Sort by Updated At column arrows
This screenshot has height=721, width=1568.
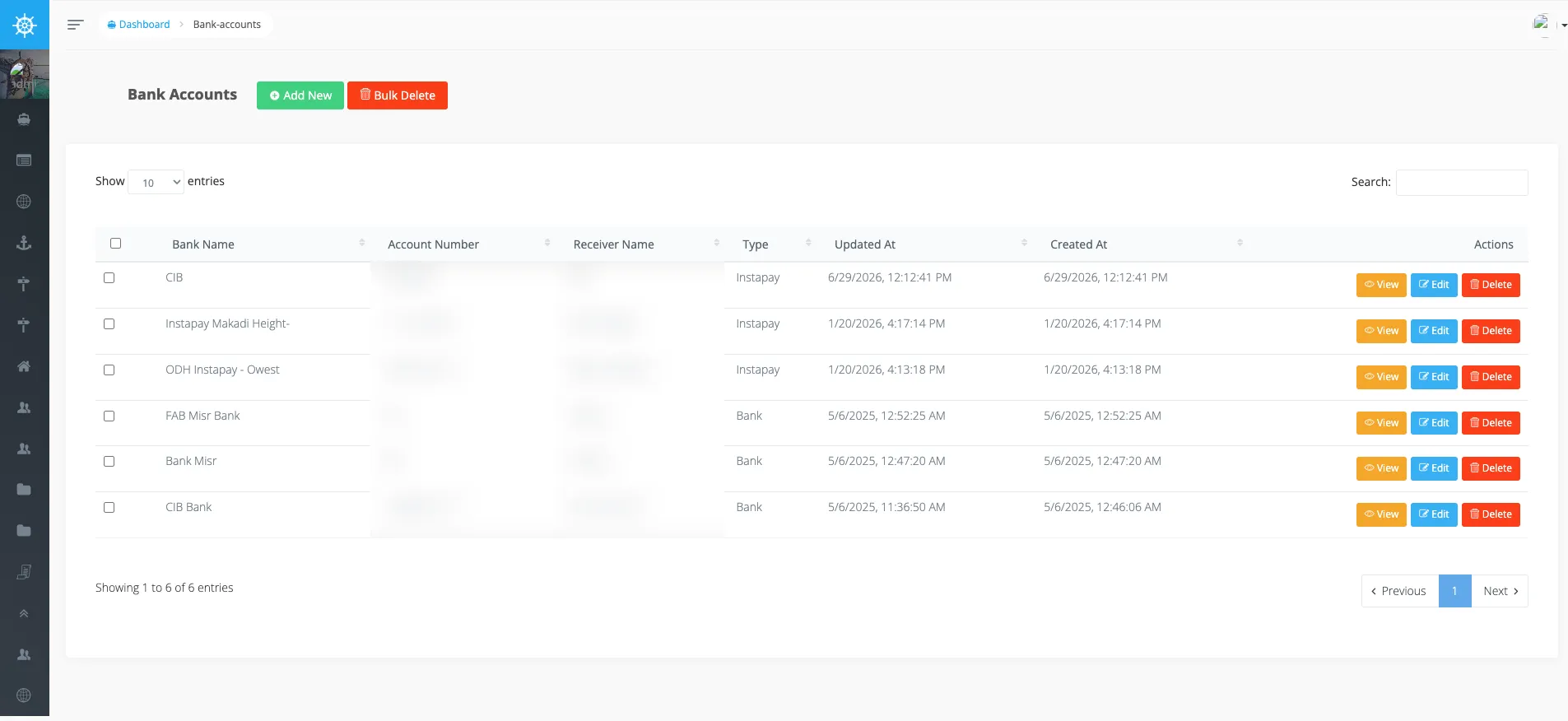(1024, 243)
